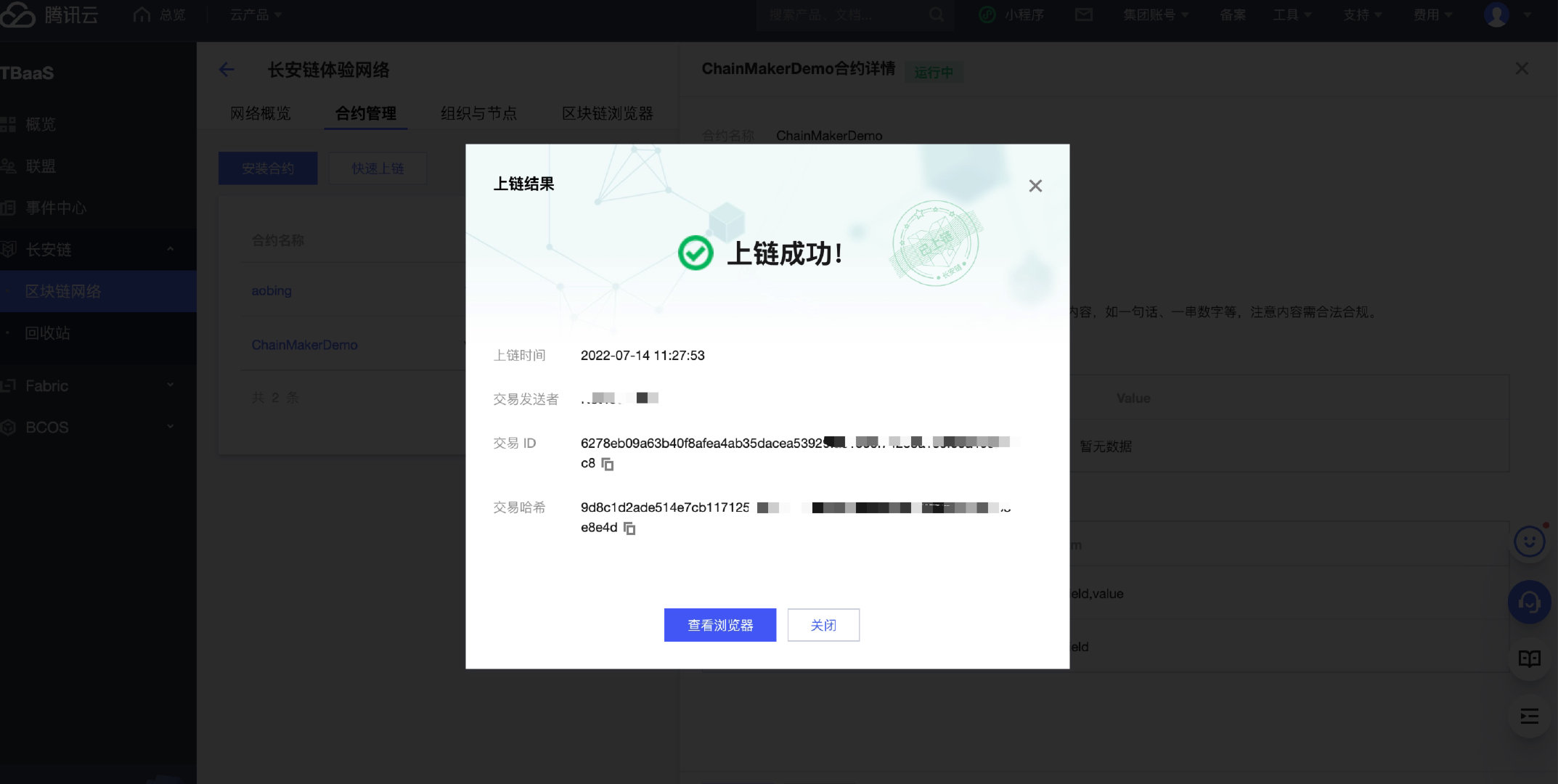Screen dimensions: 1558x784
Task: Close the 上链结果 dialog with X
Action: tap(1035, 186)
